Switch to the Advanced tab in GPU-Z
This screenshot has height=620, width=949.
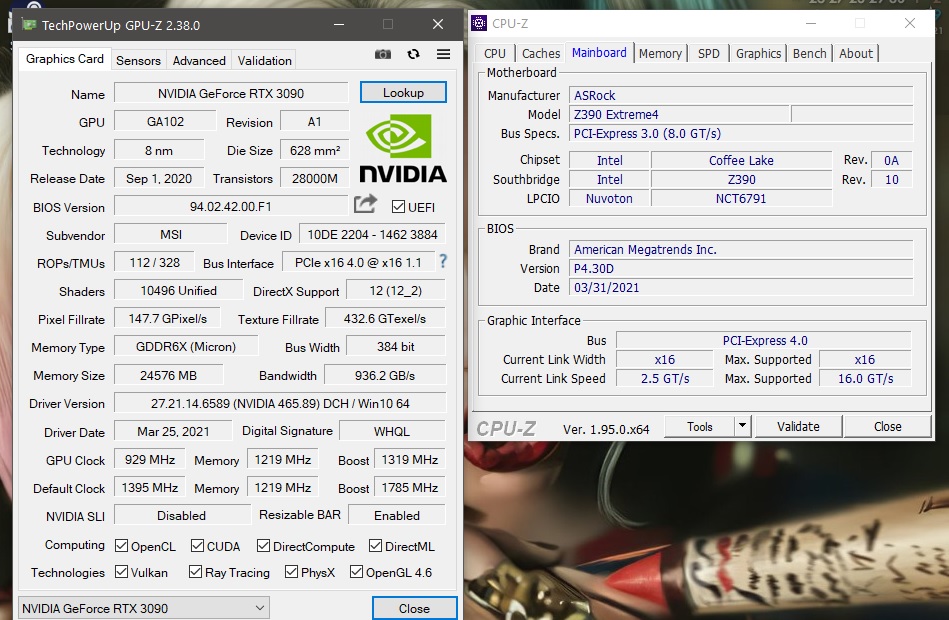199,61
